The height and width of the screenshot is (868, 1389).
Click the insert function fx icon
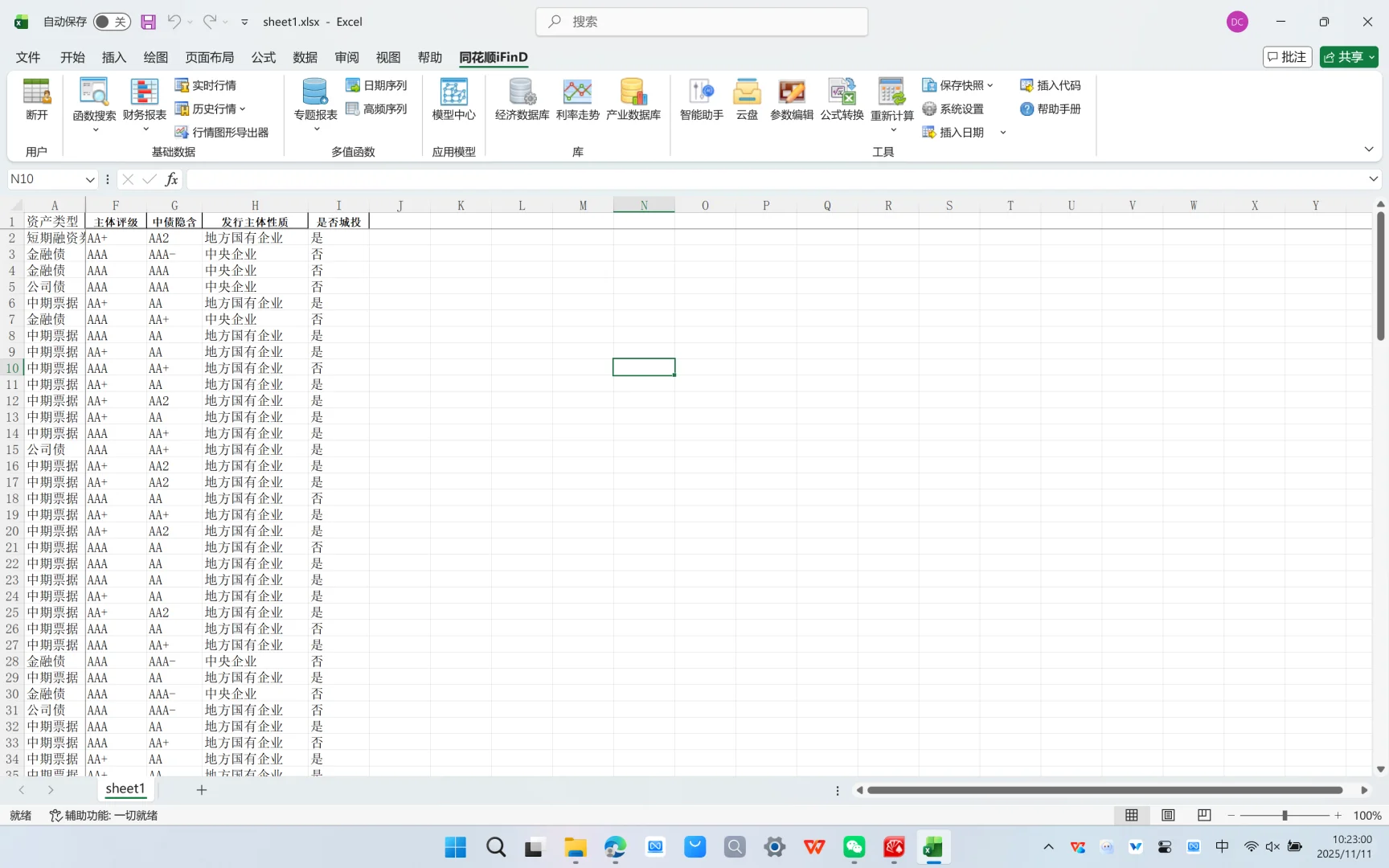[x=171, y=179]
